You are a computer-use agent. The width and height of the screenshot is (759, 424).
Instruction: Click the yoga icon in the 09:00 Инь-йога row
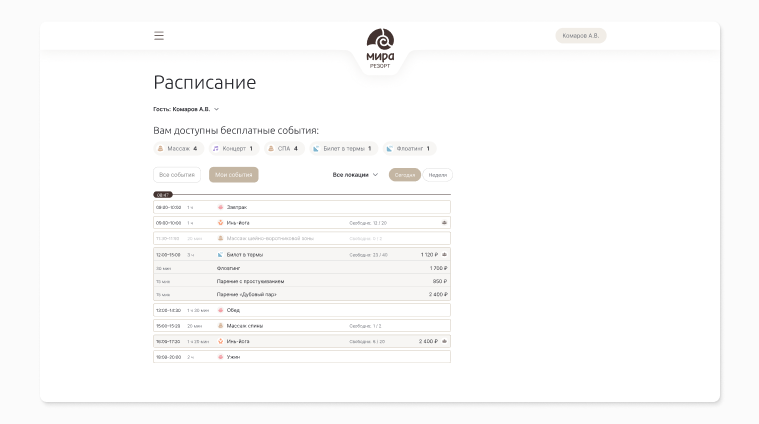220,223
